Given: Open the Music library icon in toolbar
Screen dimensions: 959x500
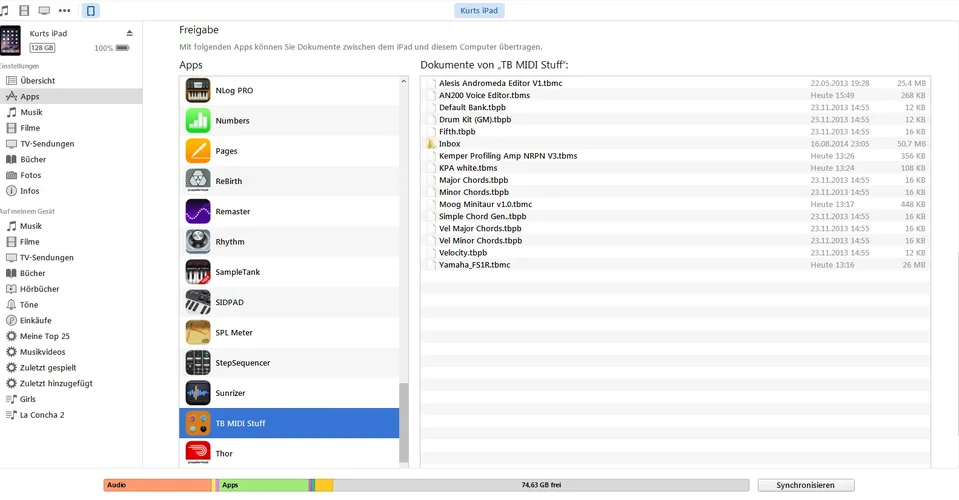Looking at the screenshot, I should click(x=4, y=10).
